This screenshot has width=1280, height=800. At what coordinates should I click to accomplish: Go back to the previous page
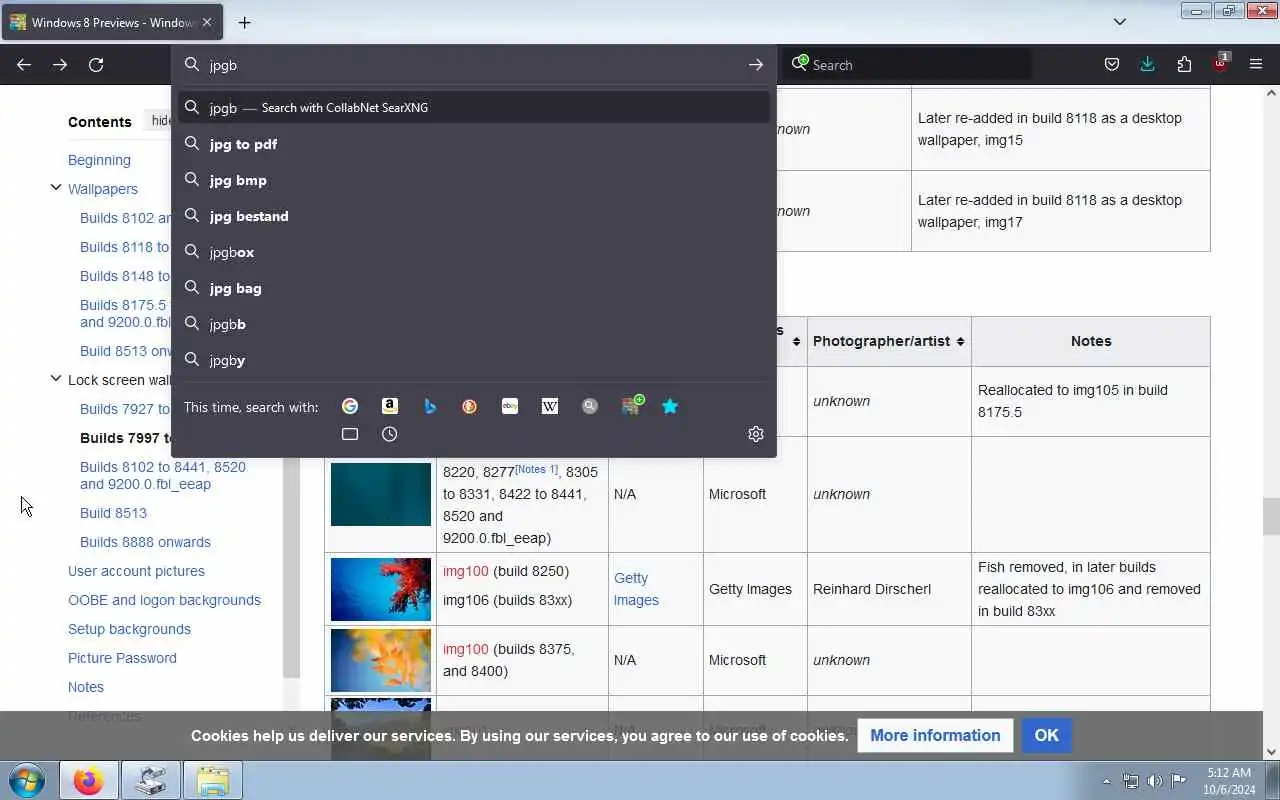pyautogui.click(x=24, y=65)
